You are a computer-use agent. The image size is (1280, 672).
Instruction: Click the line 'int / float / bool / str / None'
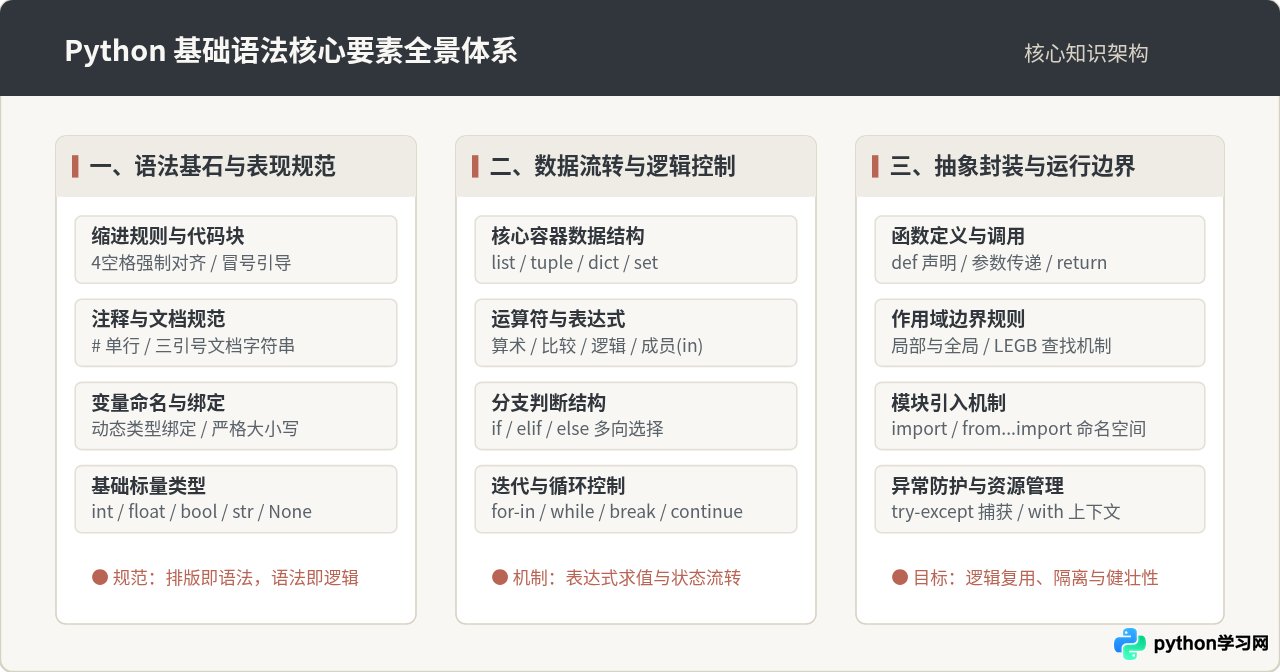(201, 512)
